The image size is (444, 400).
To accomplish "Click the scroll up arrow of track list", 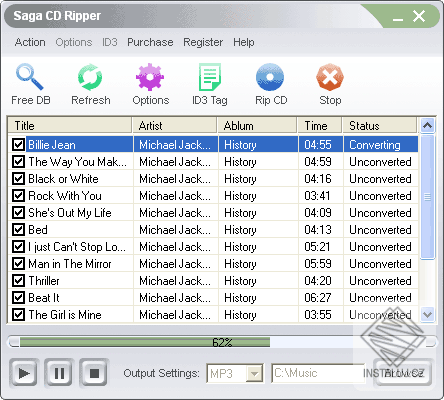I will pos(427,126).
